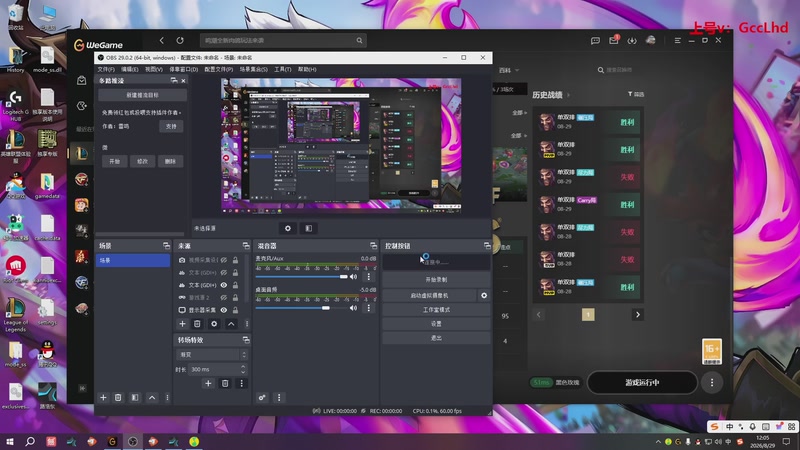Select League of Legends in WeGame sidebar

point(81,153)
